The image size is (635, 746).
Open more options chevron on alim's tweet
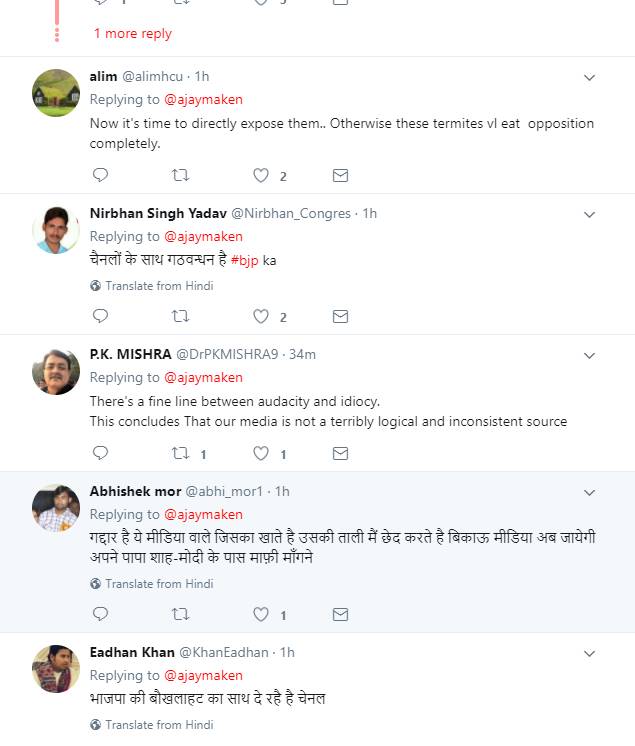(x=589, y=77)
